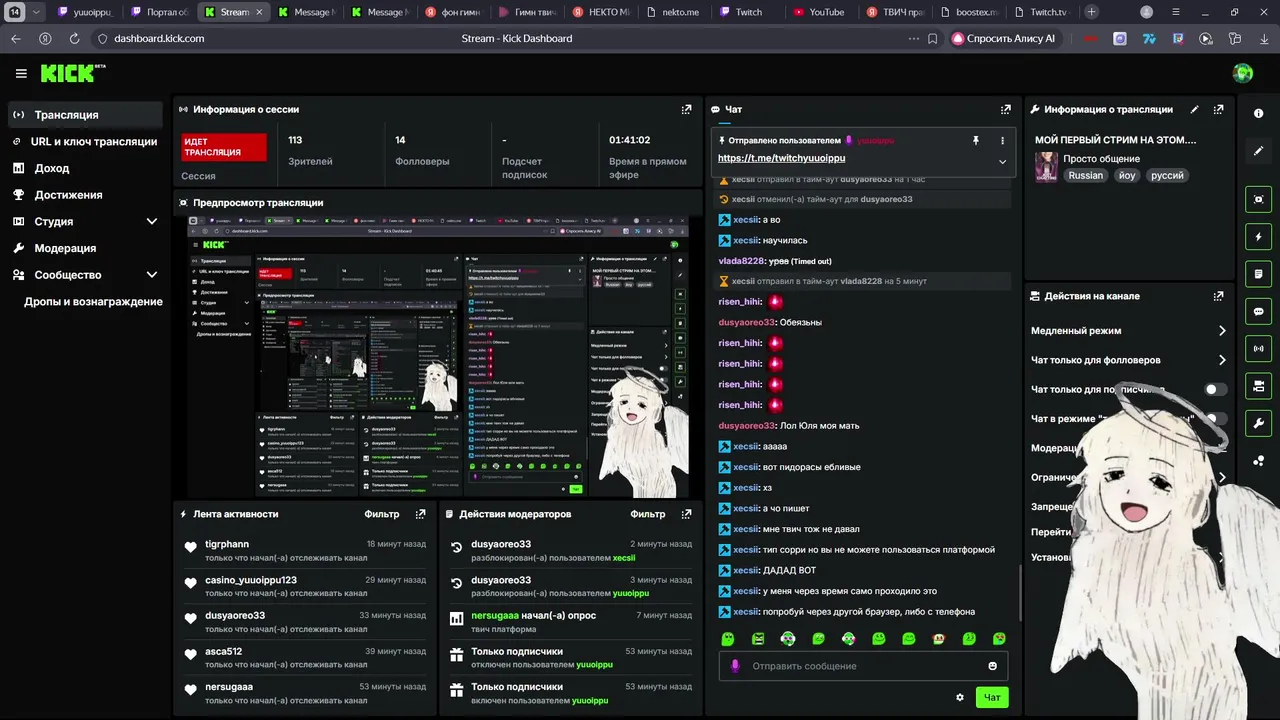1280x720 pixels.
Task: Toggle the chat bubble icon in the right sidebar
Action: pos(1258,311)
